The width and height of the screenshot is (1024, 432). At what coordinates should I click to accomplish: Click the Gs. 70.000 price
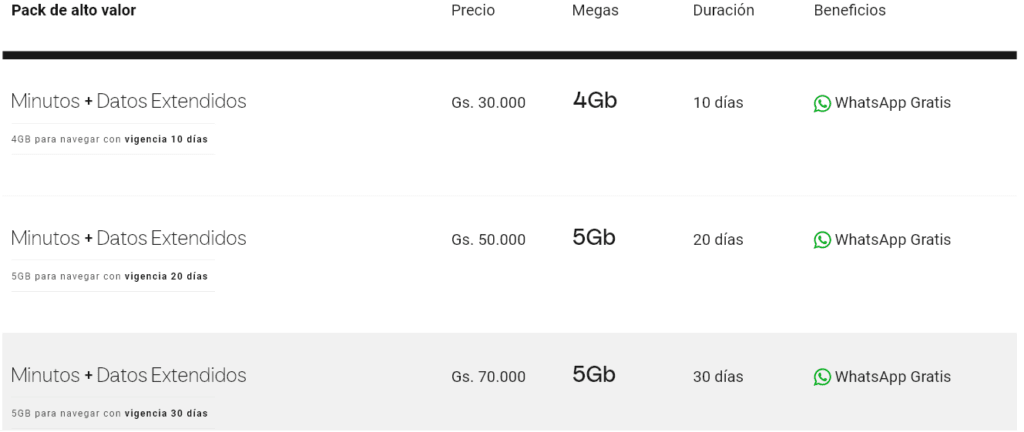click(x=488, y=377)
